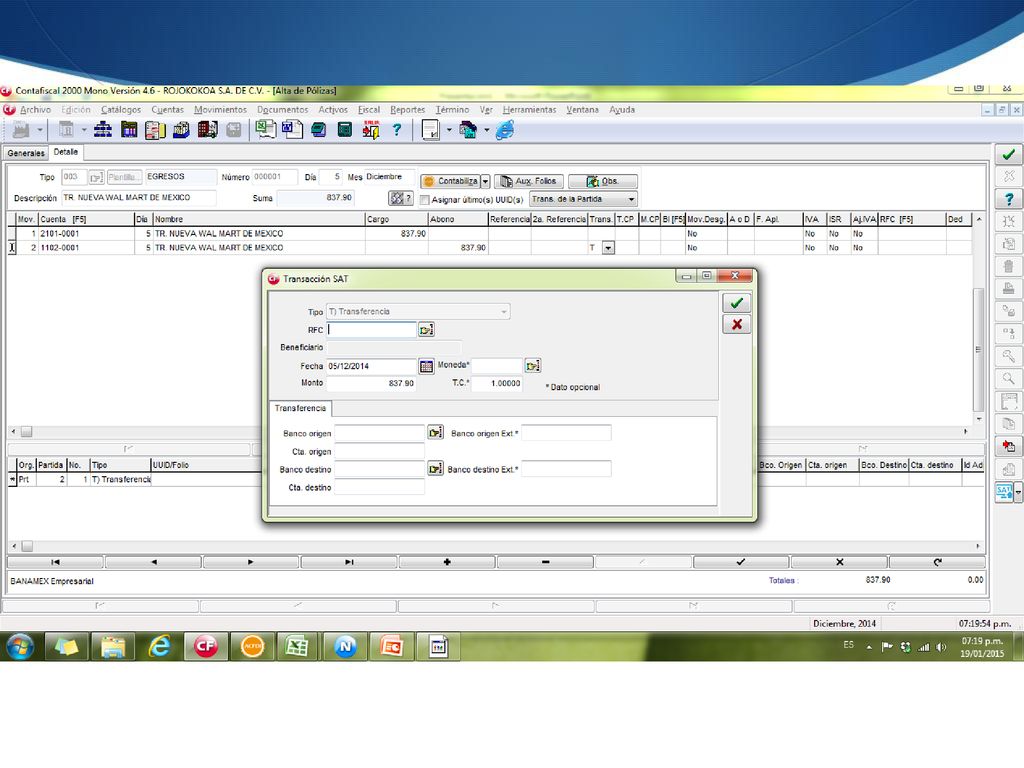Click the exit door (Salir) toolbar icon

(371, 130)
